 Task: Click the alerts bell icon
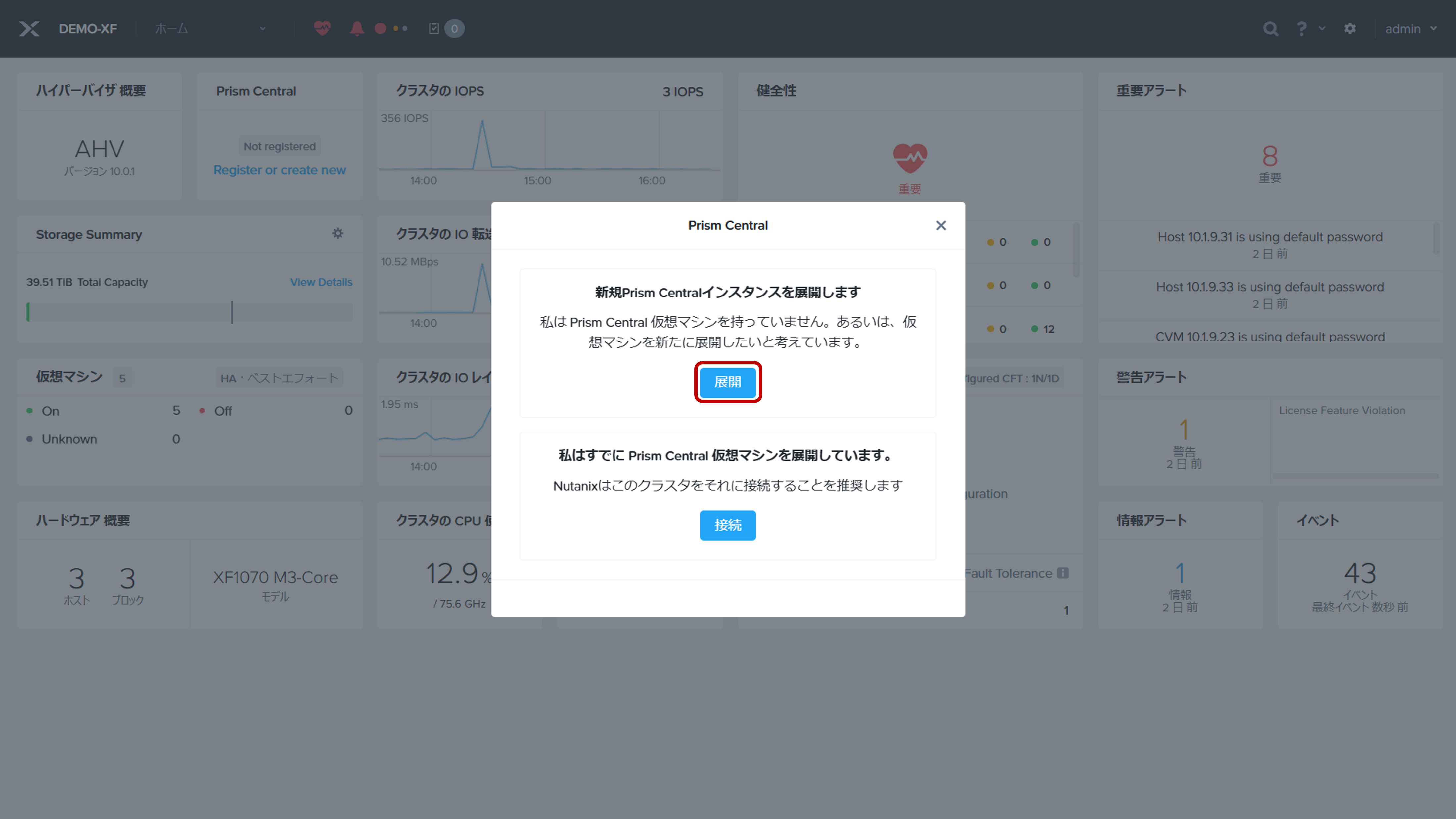(357, 28)
